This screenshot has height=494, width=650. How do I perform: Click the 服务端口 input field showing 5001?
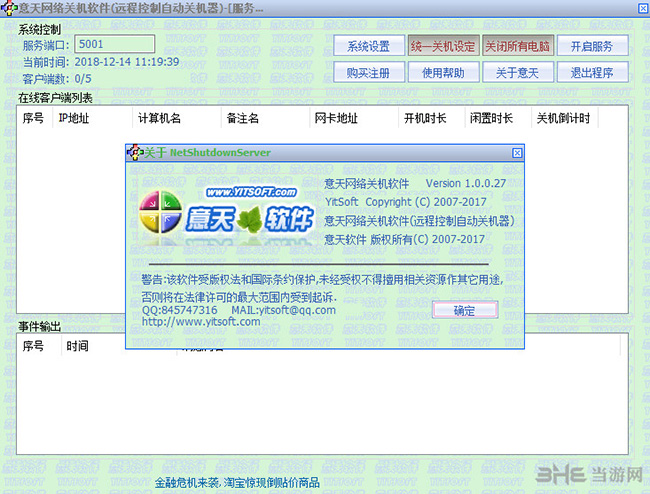point(114,44)
